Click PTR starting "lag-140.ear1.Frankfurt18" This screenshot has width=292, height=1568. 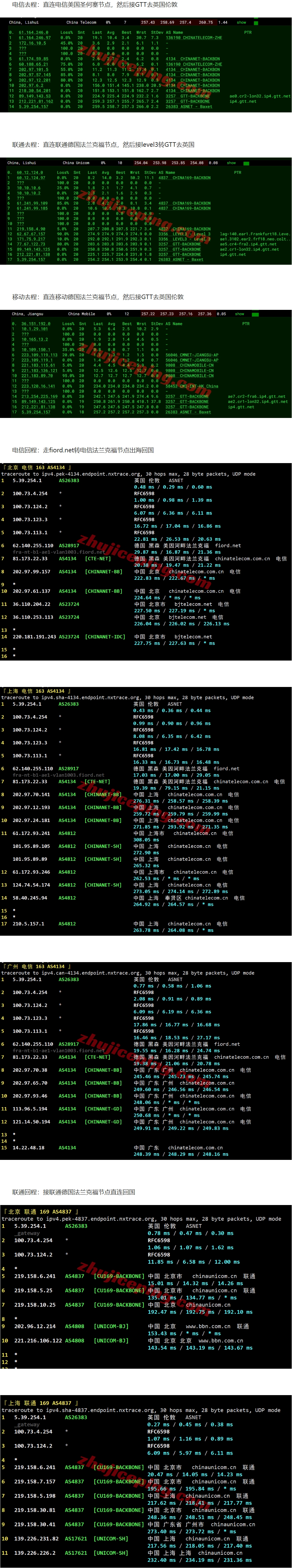click(255, 234)
